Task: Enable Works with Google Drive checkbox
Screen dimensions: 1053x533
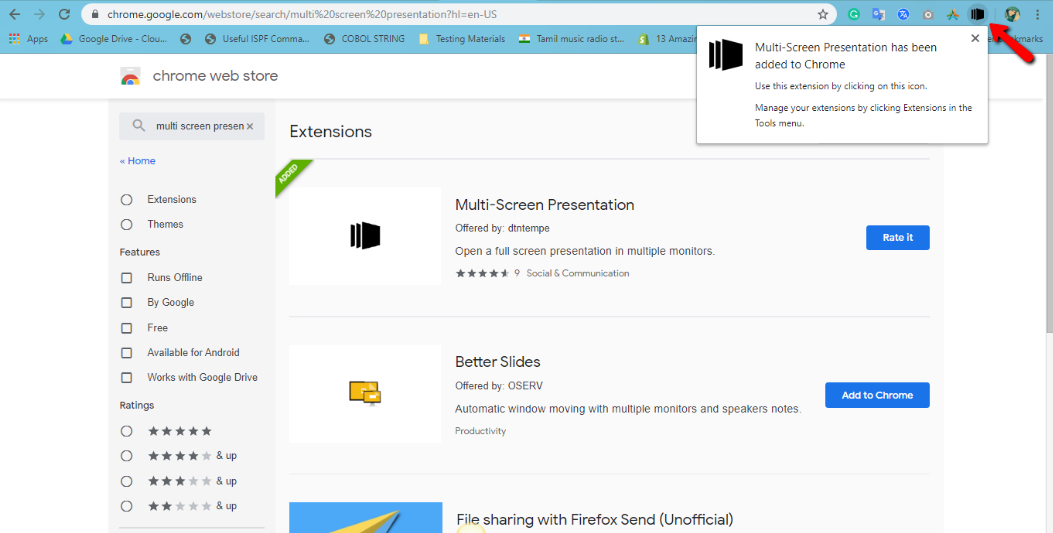Action: pos(126,377)
